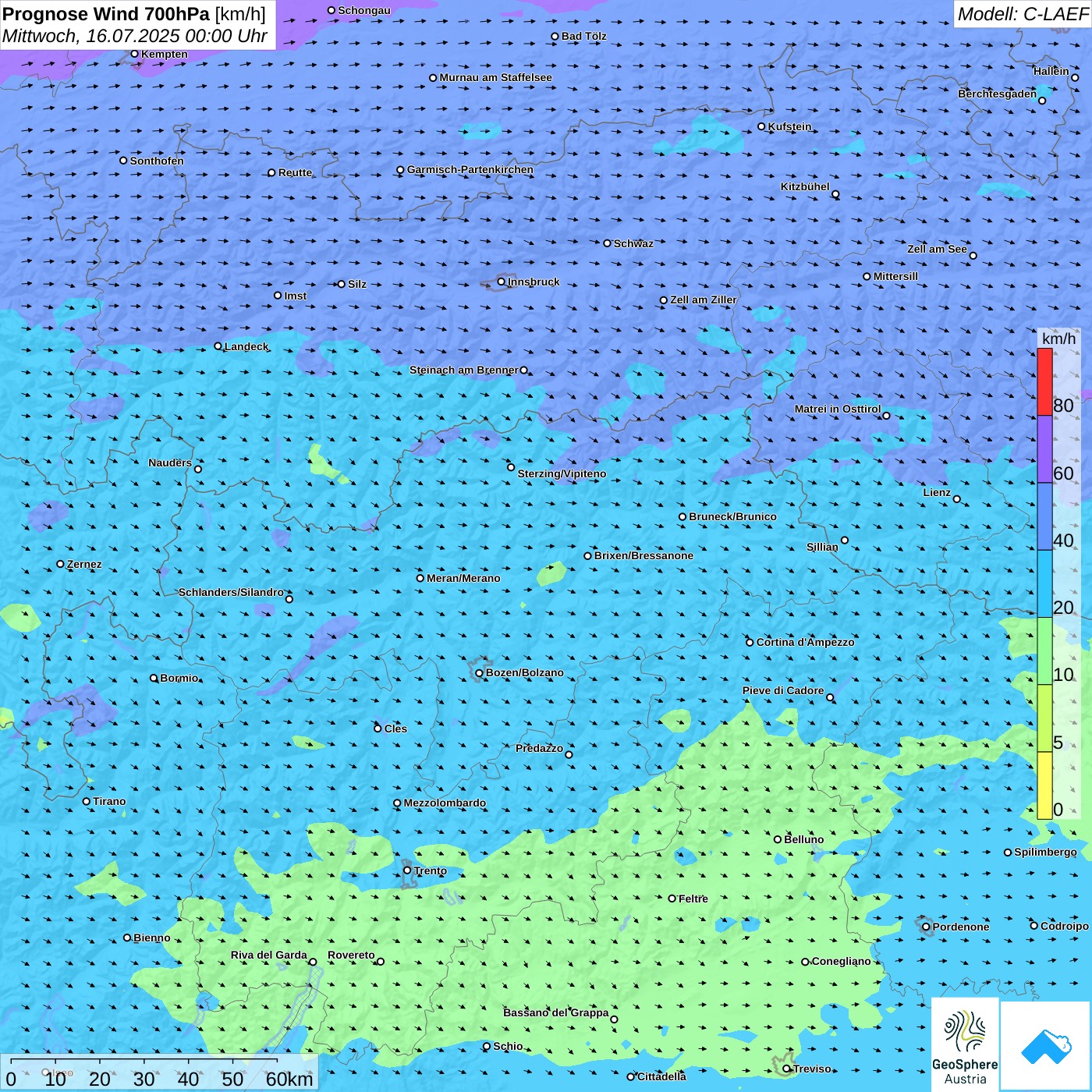
Task: Click the 'Bruneck/Brunico' label
Action: 733,516
